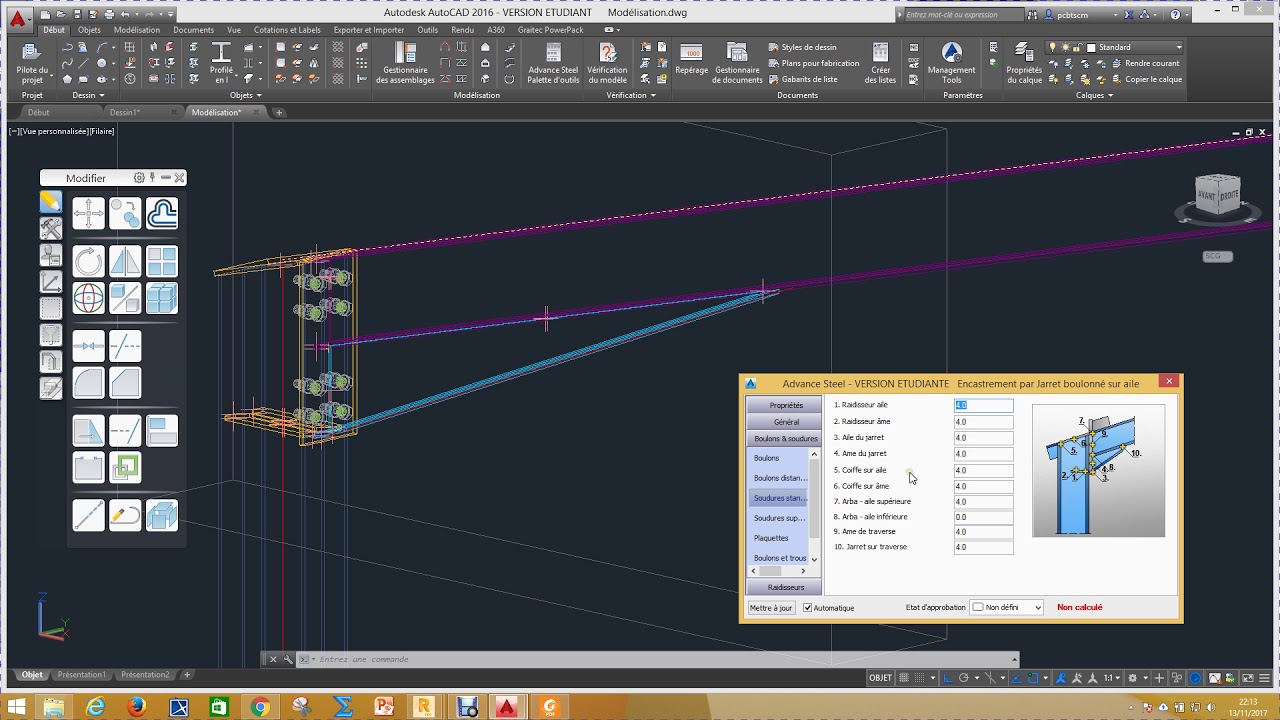The height and width of the screenshot is (720, 1280).
Task: Open PowerPoint from the taskbar
Action: (383, 707)
